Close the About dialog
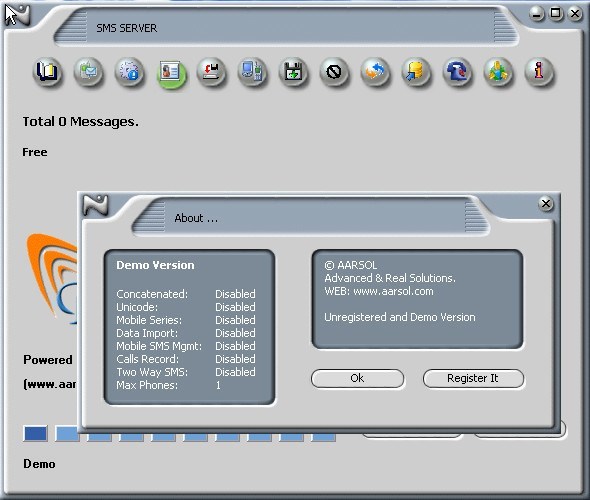This screenshot has width=590, height=500. 546,204
